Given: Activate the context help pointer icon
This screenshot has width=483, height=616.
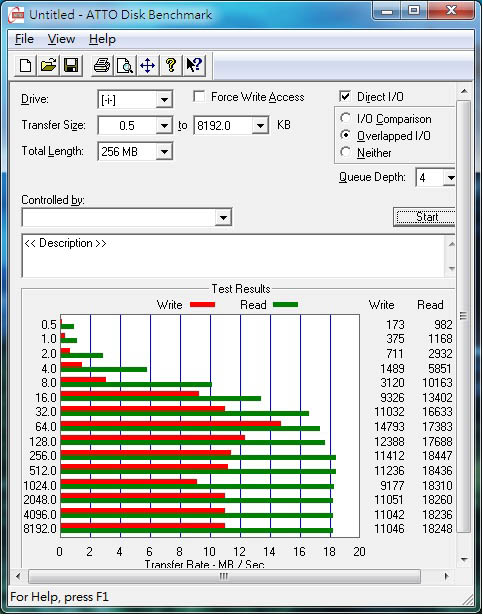Looking at the screenshot, I should tap(194, 65).
